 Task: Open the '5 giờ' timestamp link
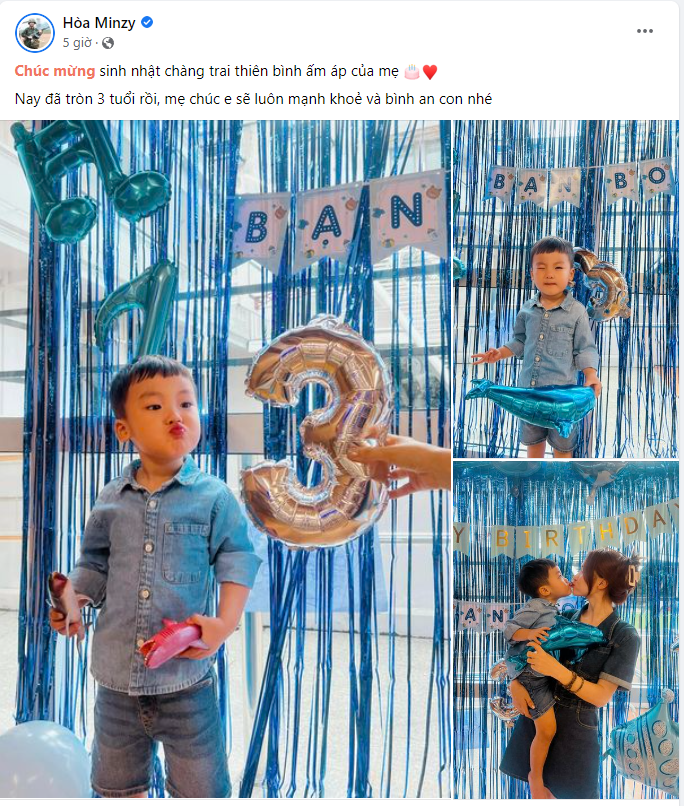(x=77, y=43)
